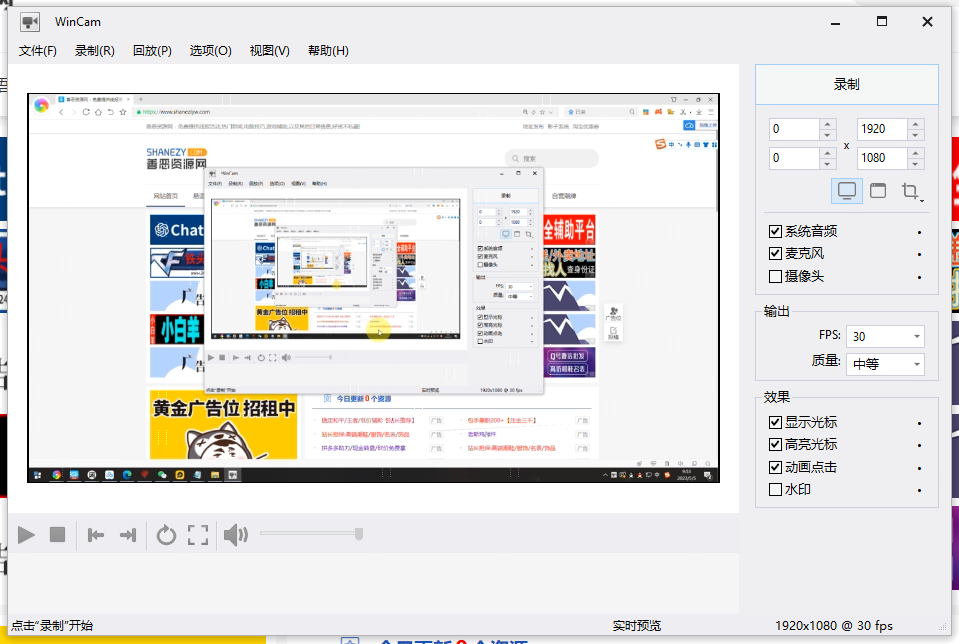The image size is (959, 644).
Task: Open the FPS dropdown
Action: tap(885, 336)
